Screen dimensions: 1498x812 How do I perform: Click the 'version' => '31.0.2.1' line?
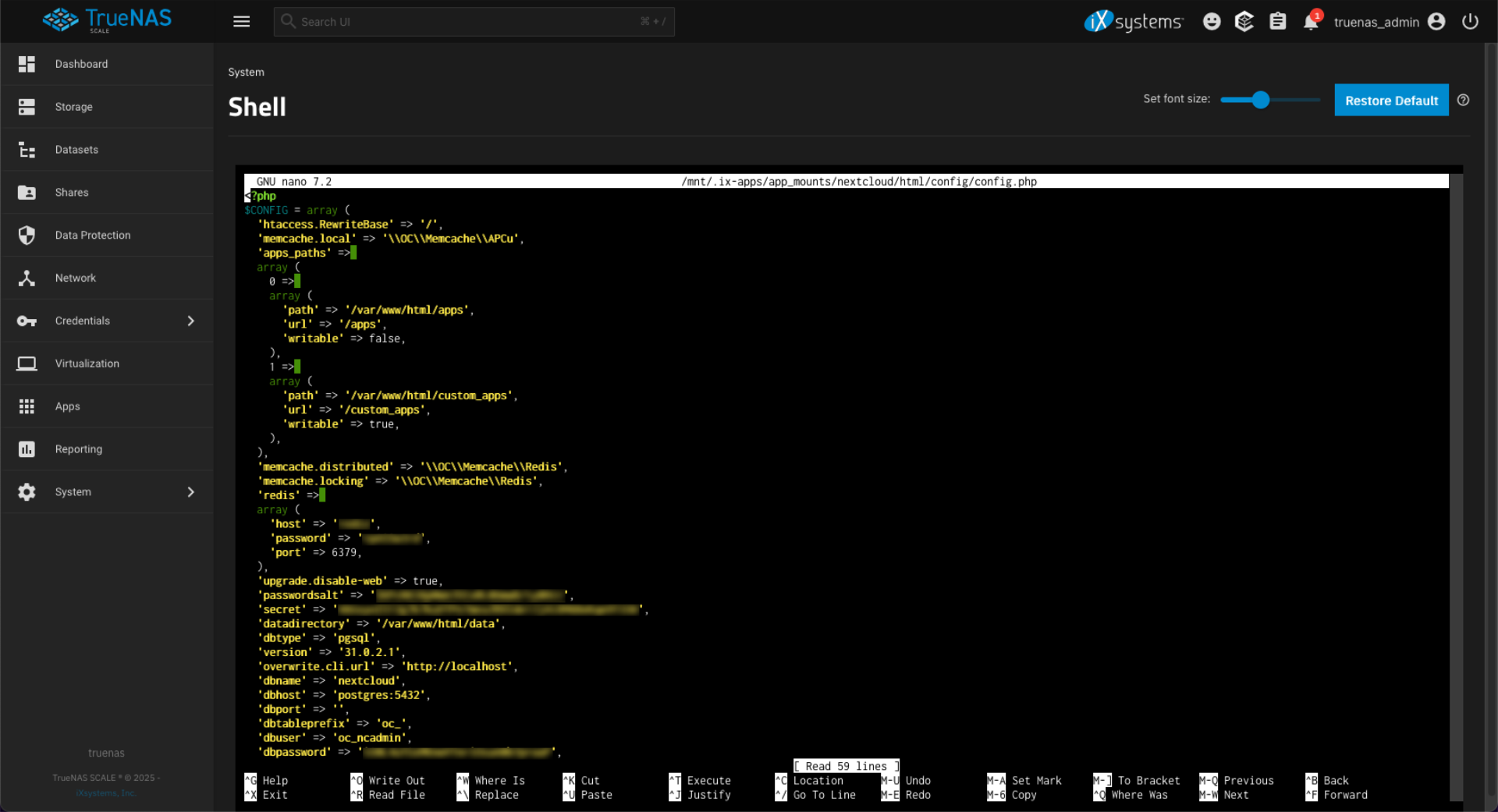pos(331,652)
